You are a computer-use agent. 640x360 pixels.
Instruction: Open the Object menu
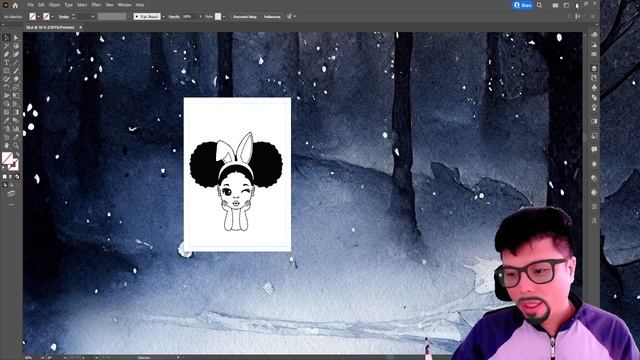pyautogui.click(x=54, y=5)
